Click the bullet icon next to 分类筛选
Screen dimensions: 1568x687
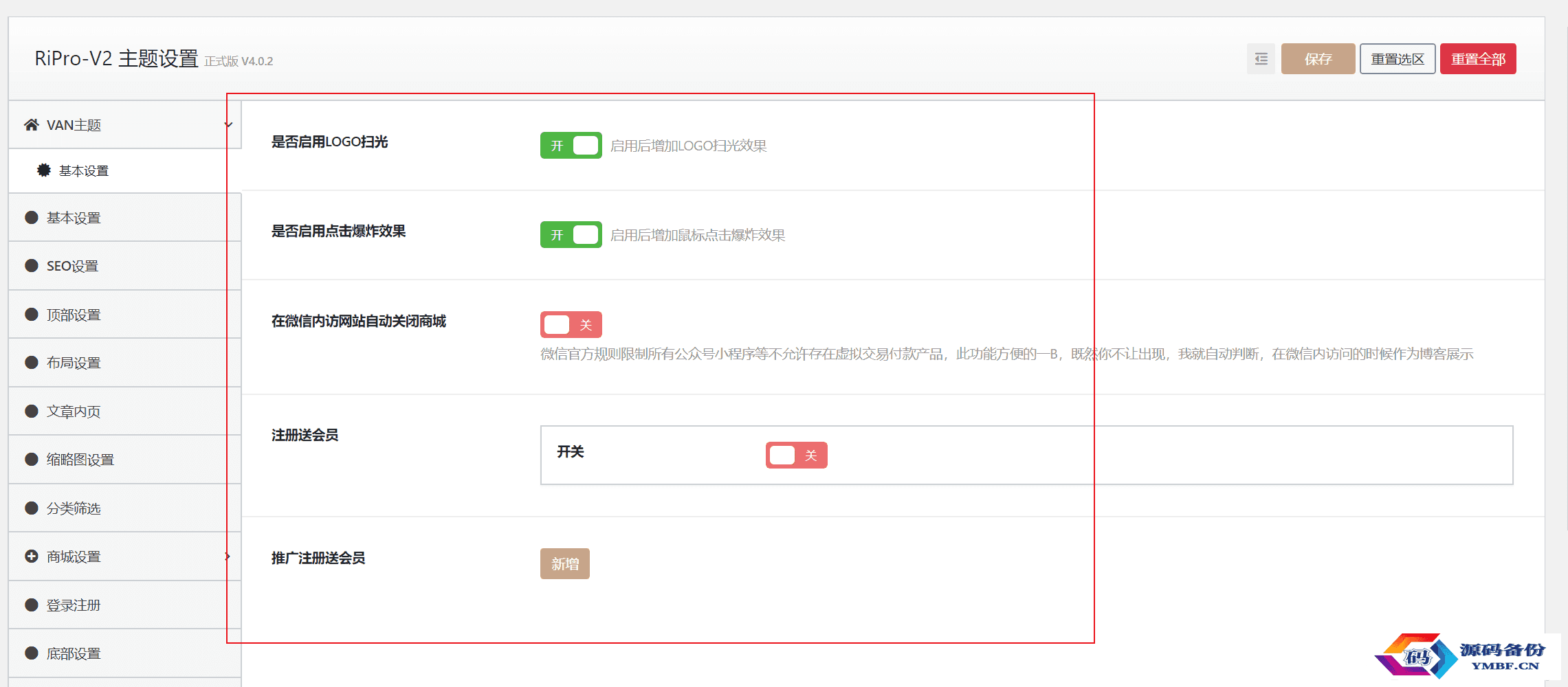32,508
